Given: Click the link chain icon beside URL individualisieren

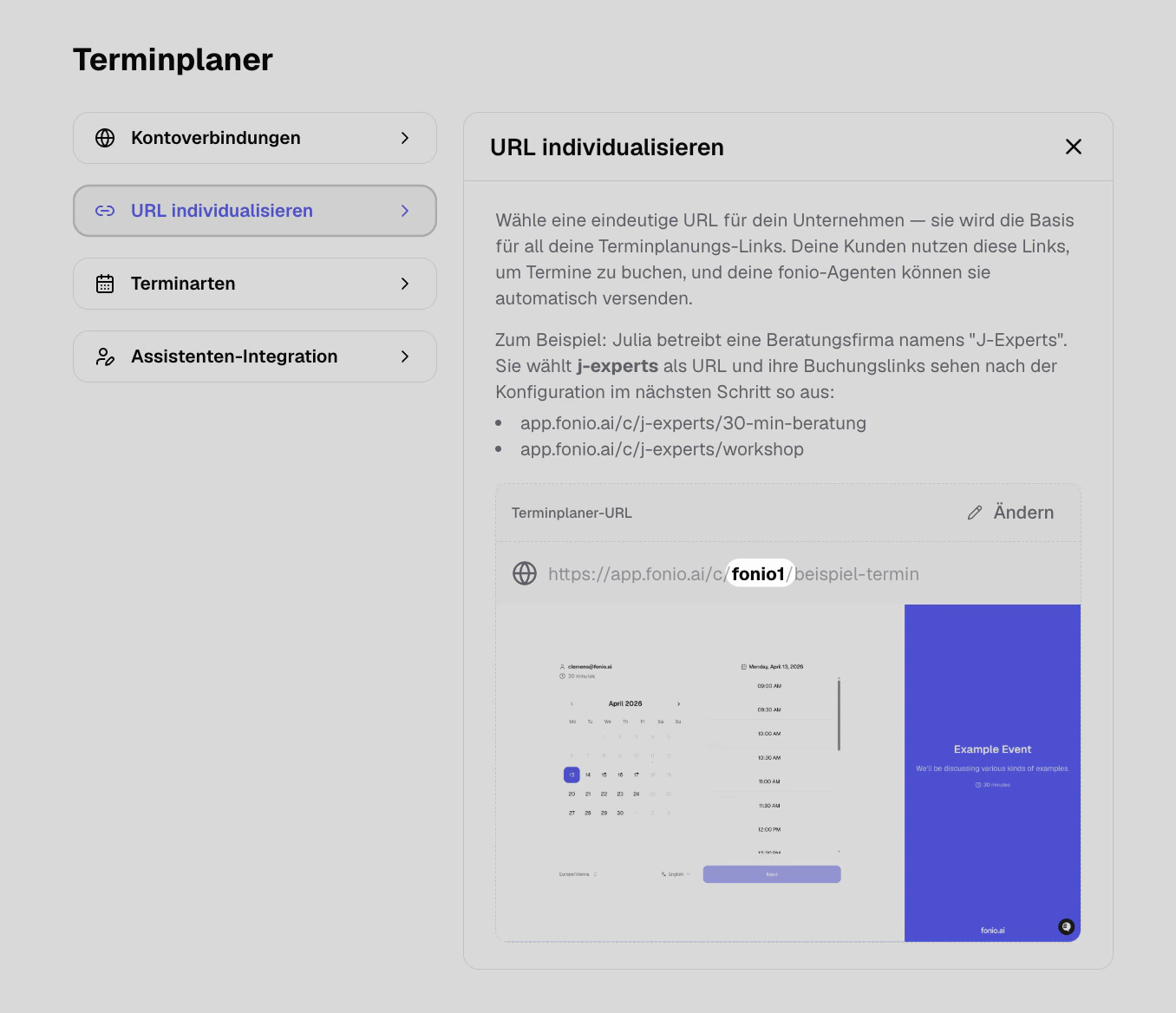Looking at the screenshot, I should tap(105, 211).
